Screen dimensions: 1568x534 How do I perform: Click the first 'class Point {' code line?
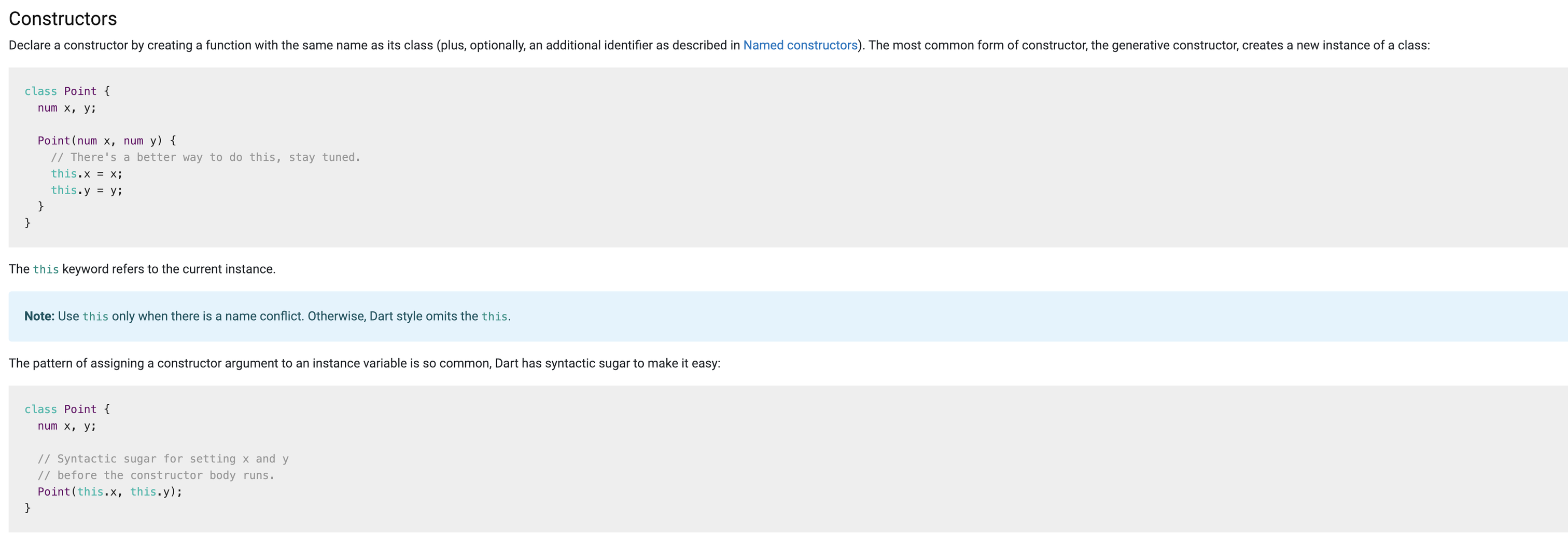(67, 91)
